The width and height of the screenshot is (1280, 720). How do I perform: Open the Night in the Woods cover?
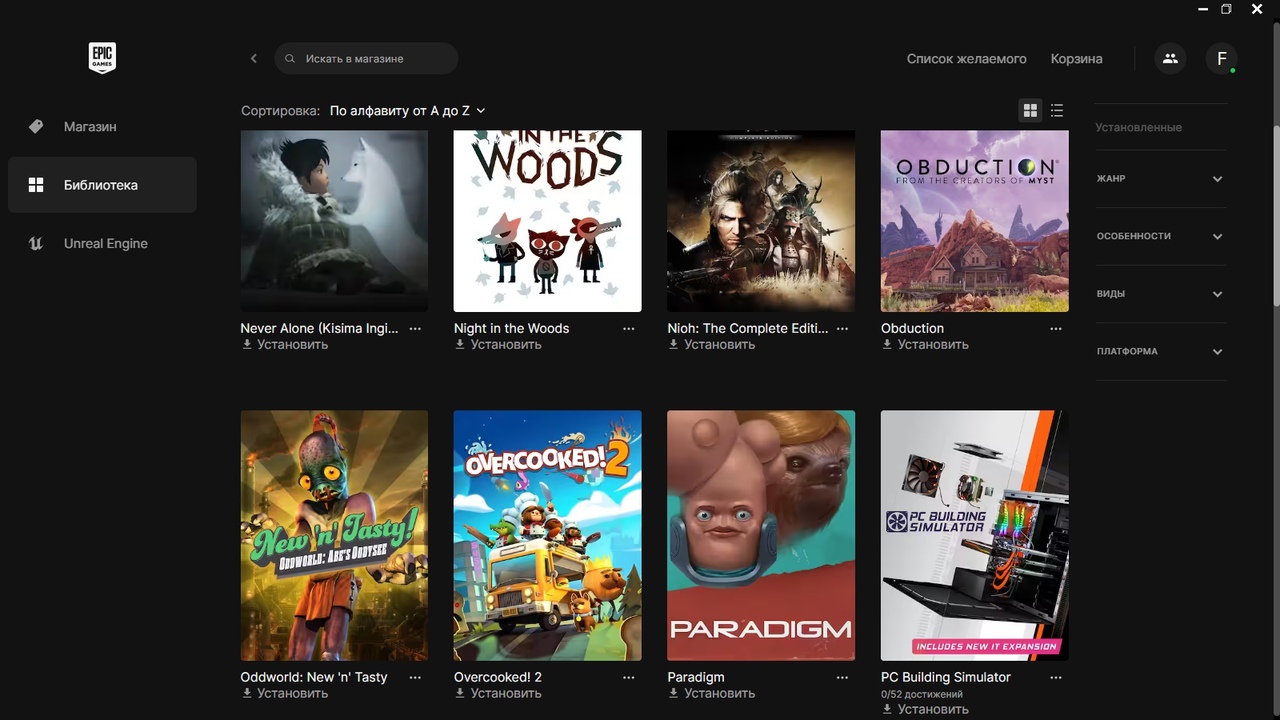[x=547, y=221]
